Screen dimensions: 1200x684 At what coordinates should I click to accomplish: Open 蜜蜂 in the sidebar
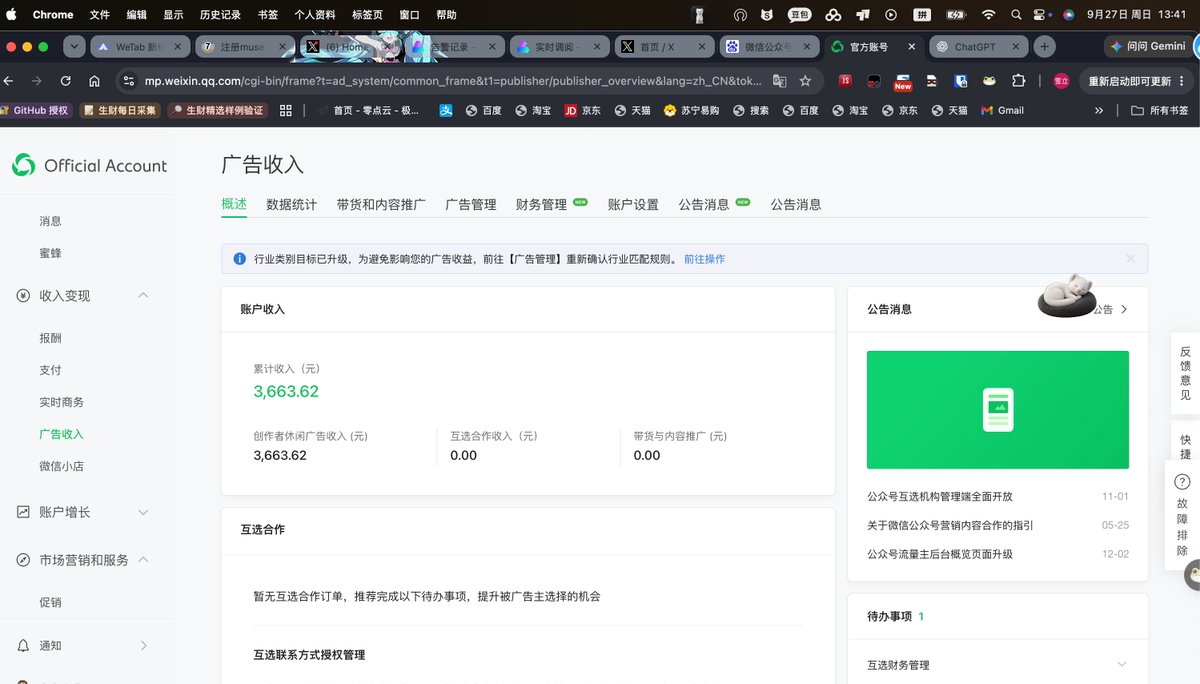50,253
